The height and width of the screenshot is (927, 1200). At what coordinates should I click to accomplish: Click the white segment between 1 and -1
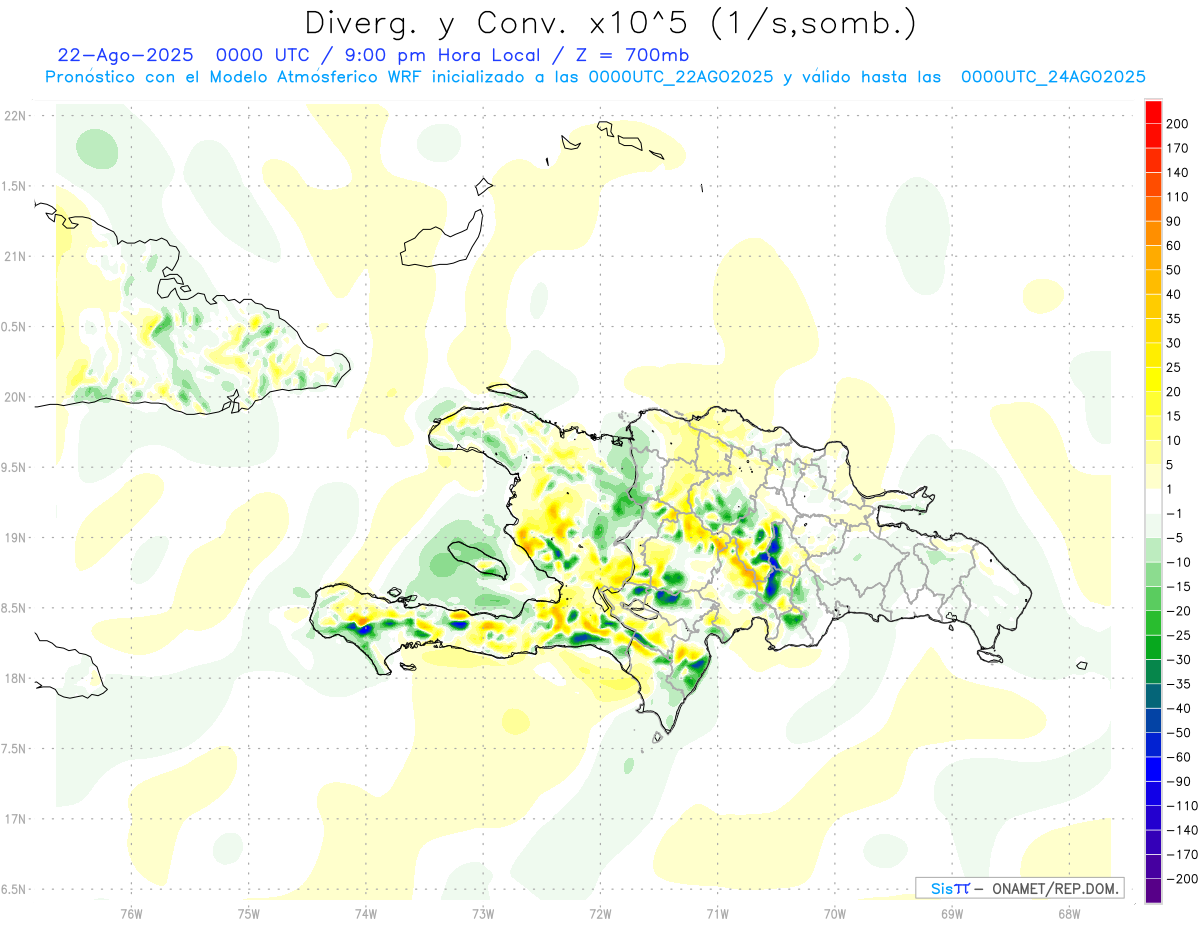tap(1153, 502)
